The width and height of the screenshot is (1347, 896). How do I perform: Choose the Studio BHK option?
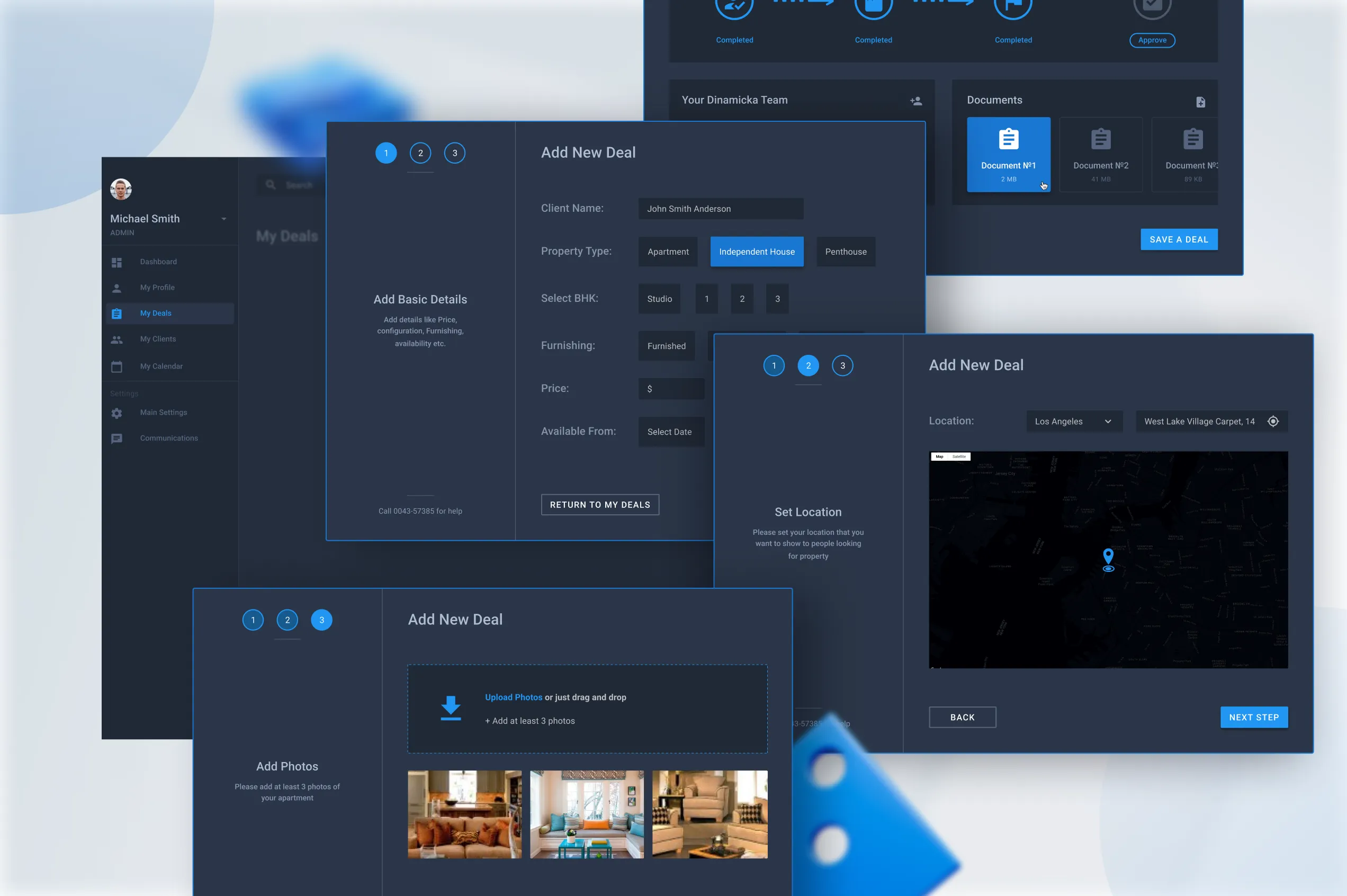click(x=659, y=299)
